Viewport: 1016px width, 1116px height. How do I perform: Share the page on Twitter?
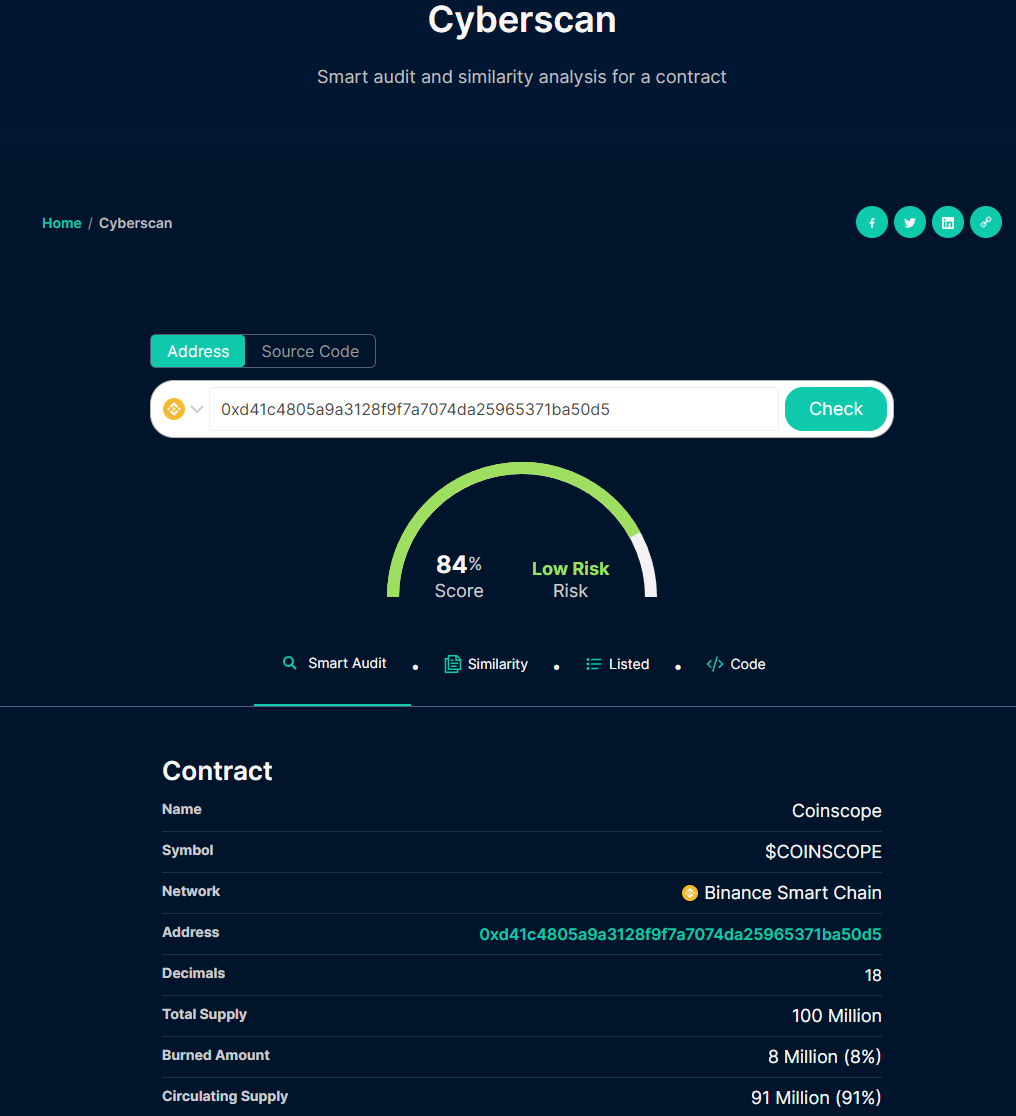909,223
